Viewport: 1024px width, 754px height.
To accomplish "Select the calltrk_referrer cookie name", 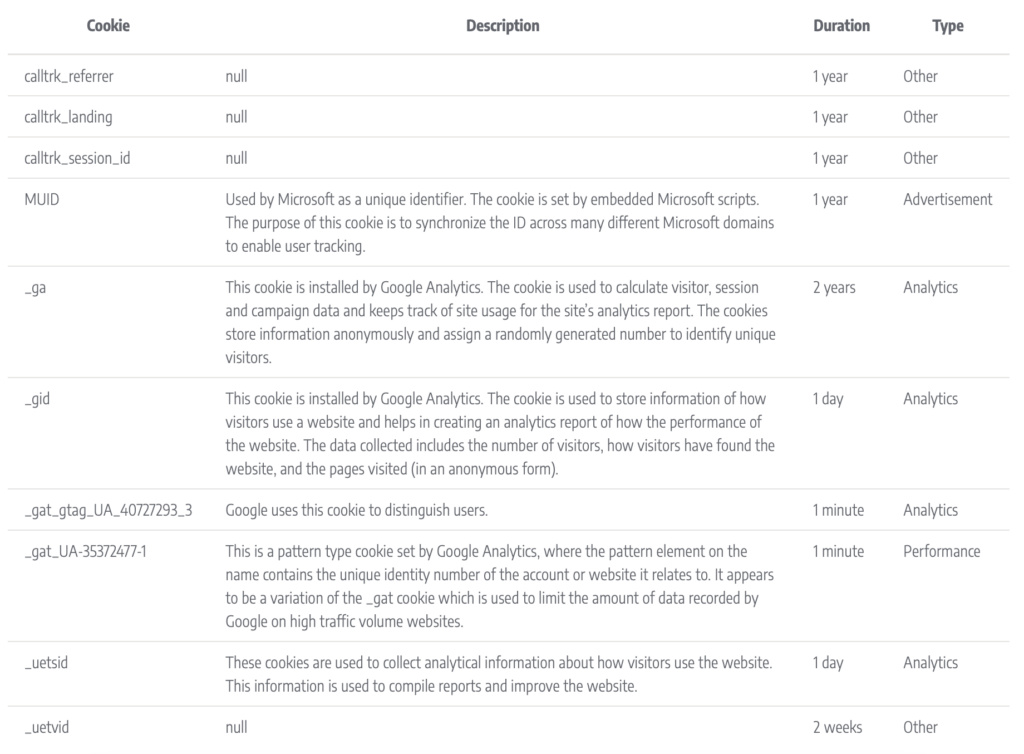I will [x=69, y=76].
